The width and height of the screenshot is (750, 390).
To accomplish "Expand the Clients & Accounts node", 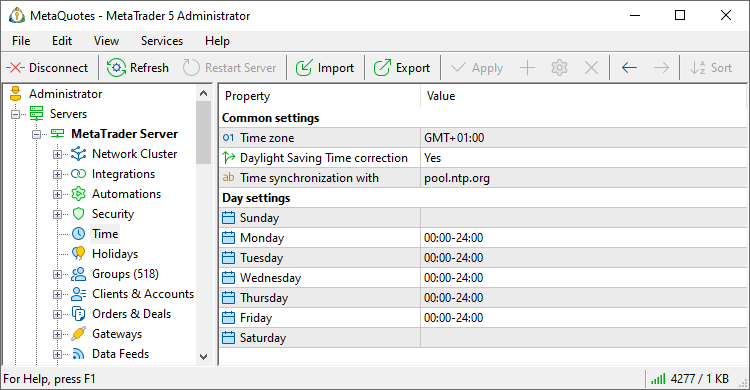I will [x=57, y=294].
